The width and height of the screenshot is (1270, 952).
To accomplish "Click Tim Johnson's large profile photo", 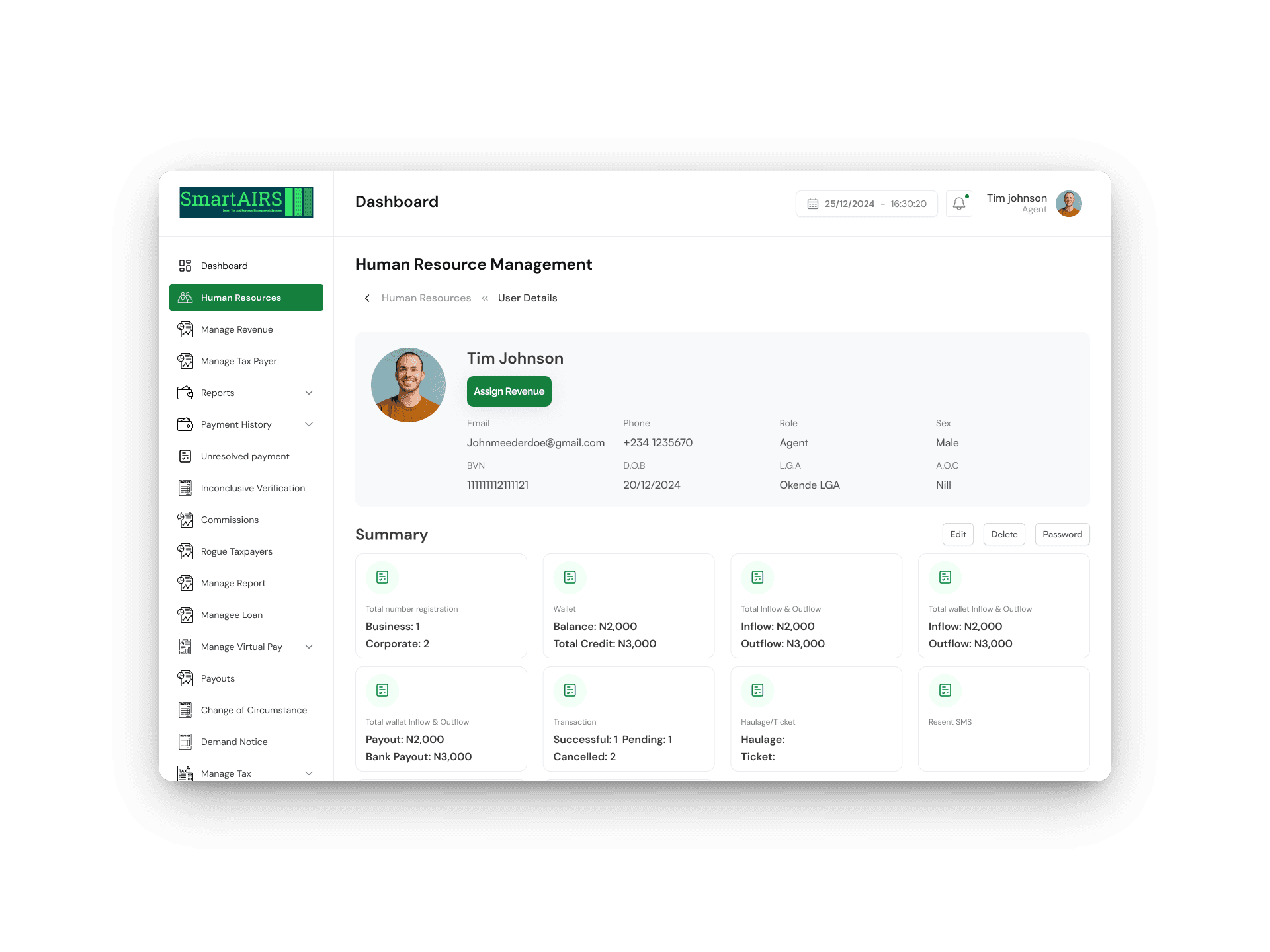I will pyautogui.click(x=408, y=385).
